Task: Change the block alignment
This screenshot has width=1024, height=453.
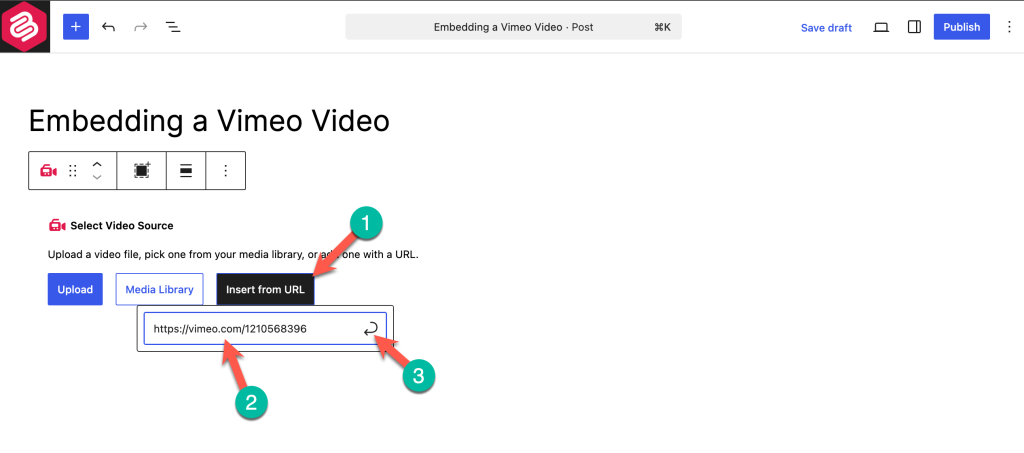Action: tap(186, 171)
